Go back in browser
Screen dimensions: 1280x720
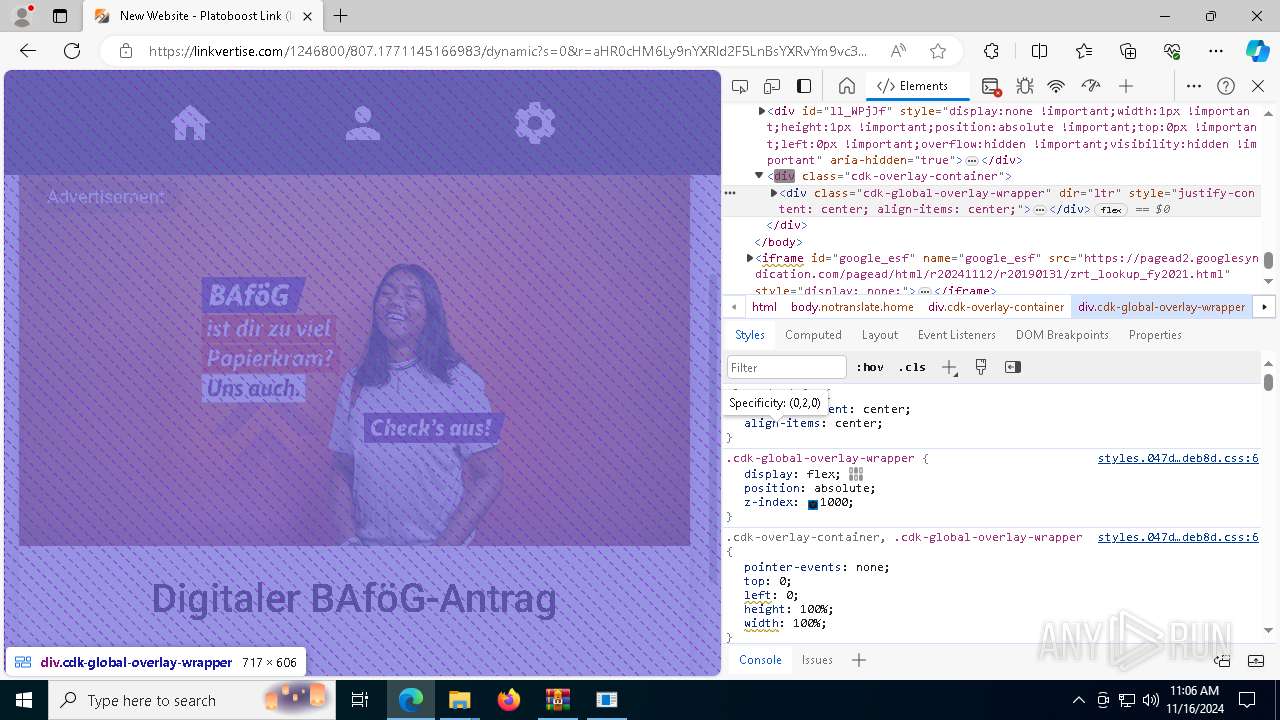[28, 51]
